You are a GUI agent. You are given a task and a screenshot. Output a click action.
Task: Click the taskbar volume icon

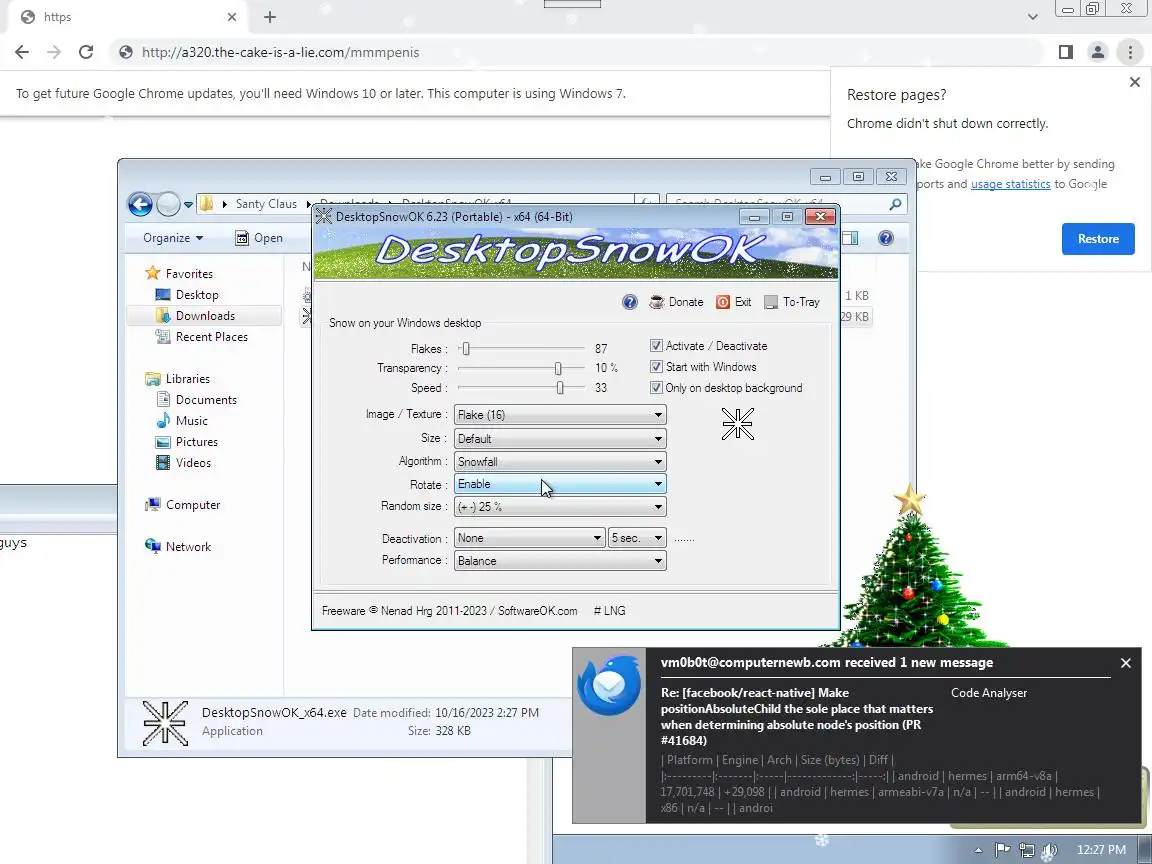pos(1050,850)
